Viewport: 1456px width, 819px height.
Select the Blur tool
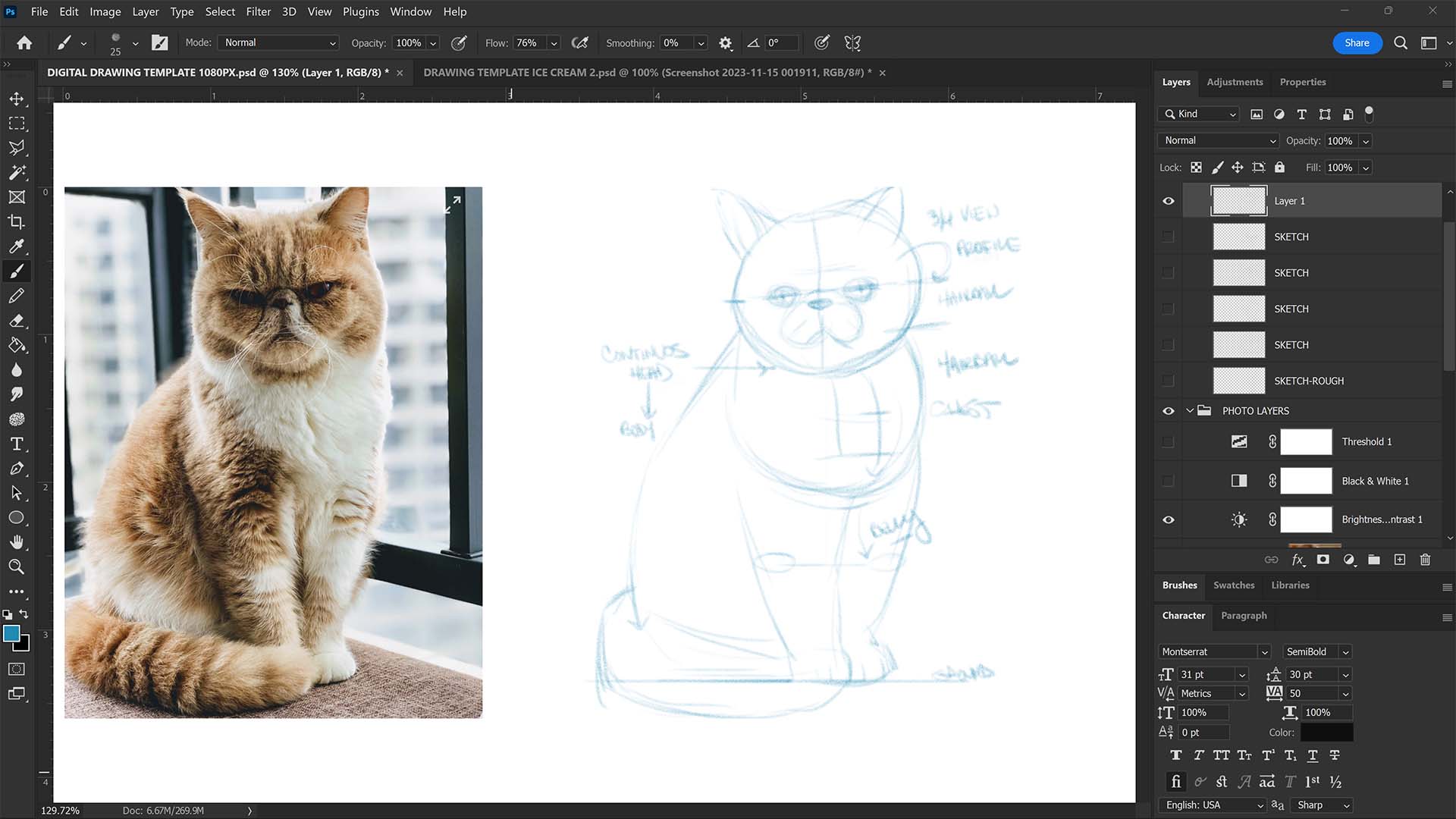pyautogui.click(x=16, y=369)
